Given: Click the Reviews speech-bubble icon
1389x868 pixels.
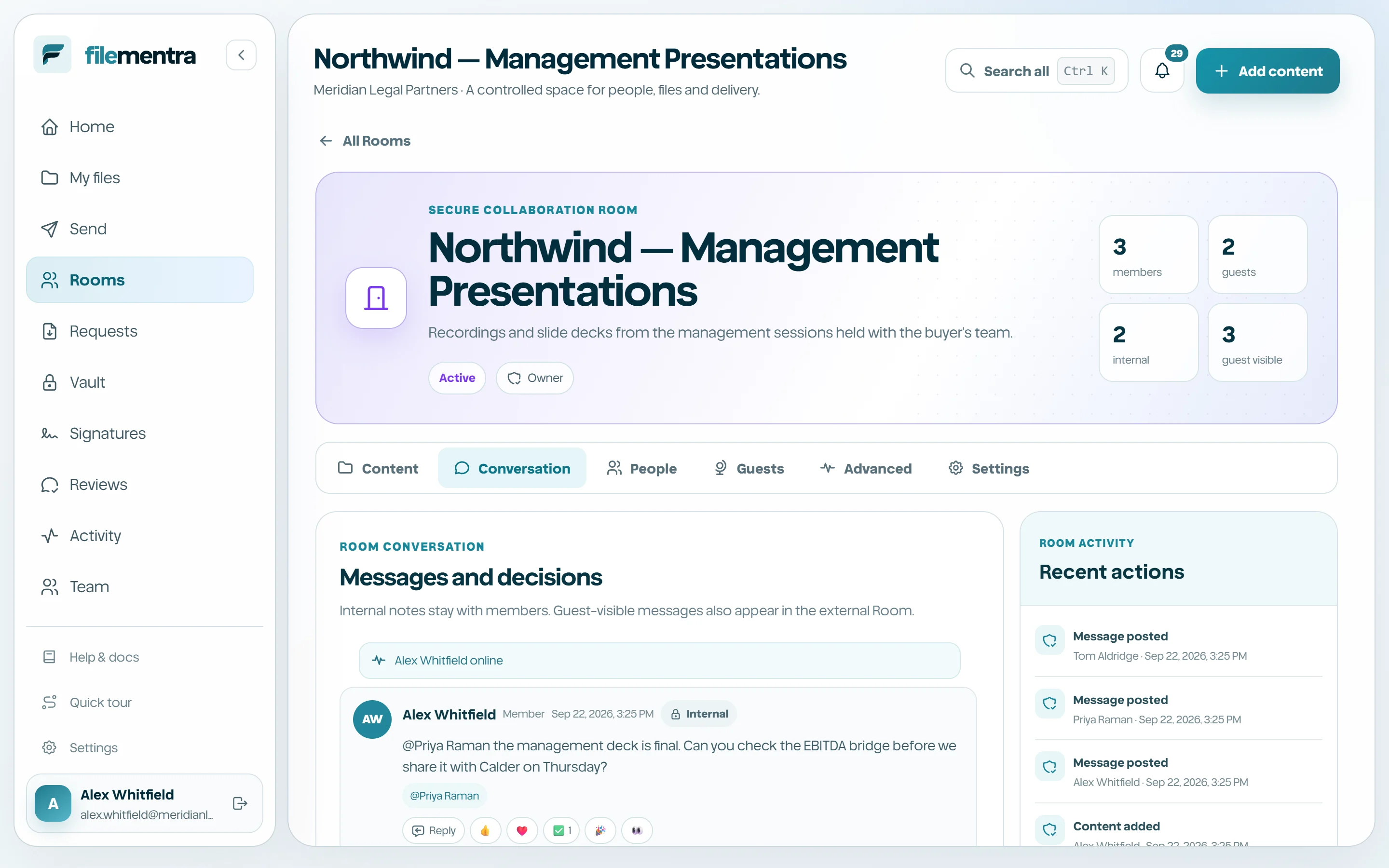Looking at the screenshot, I should click(49, 485).
